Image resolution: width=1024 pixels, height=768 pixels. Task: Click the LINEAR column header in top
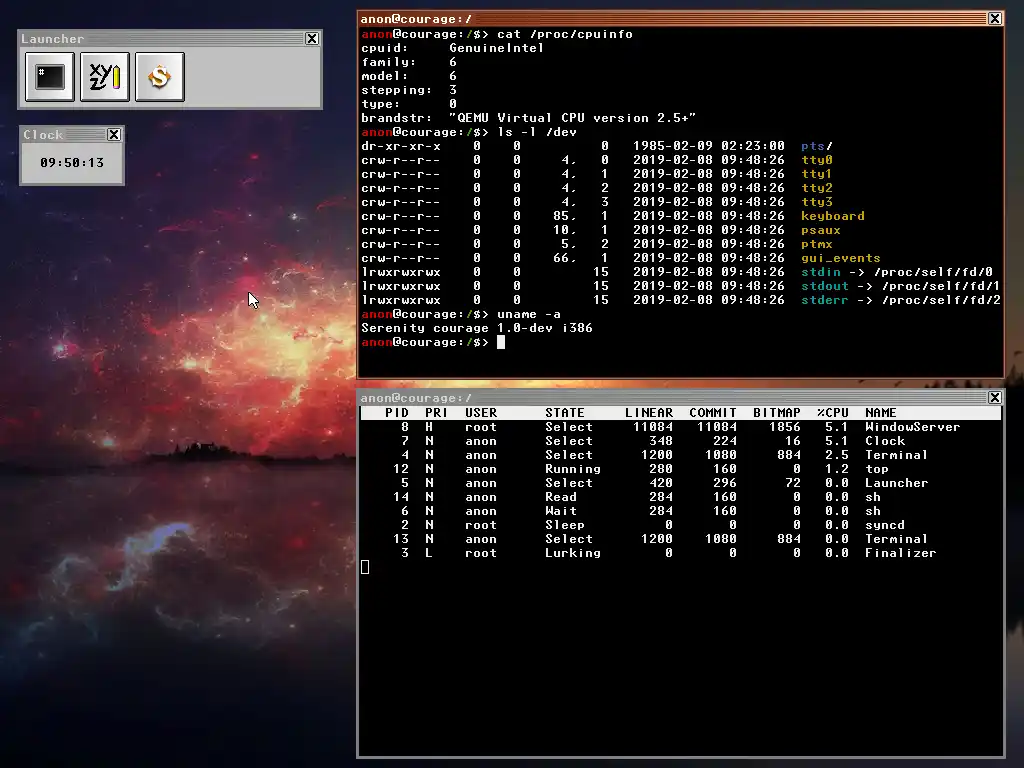[x=648, y=413]
